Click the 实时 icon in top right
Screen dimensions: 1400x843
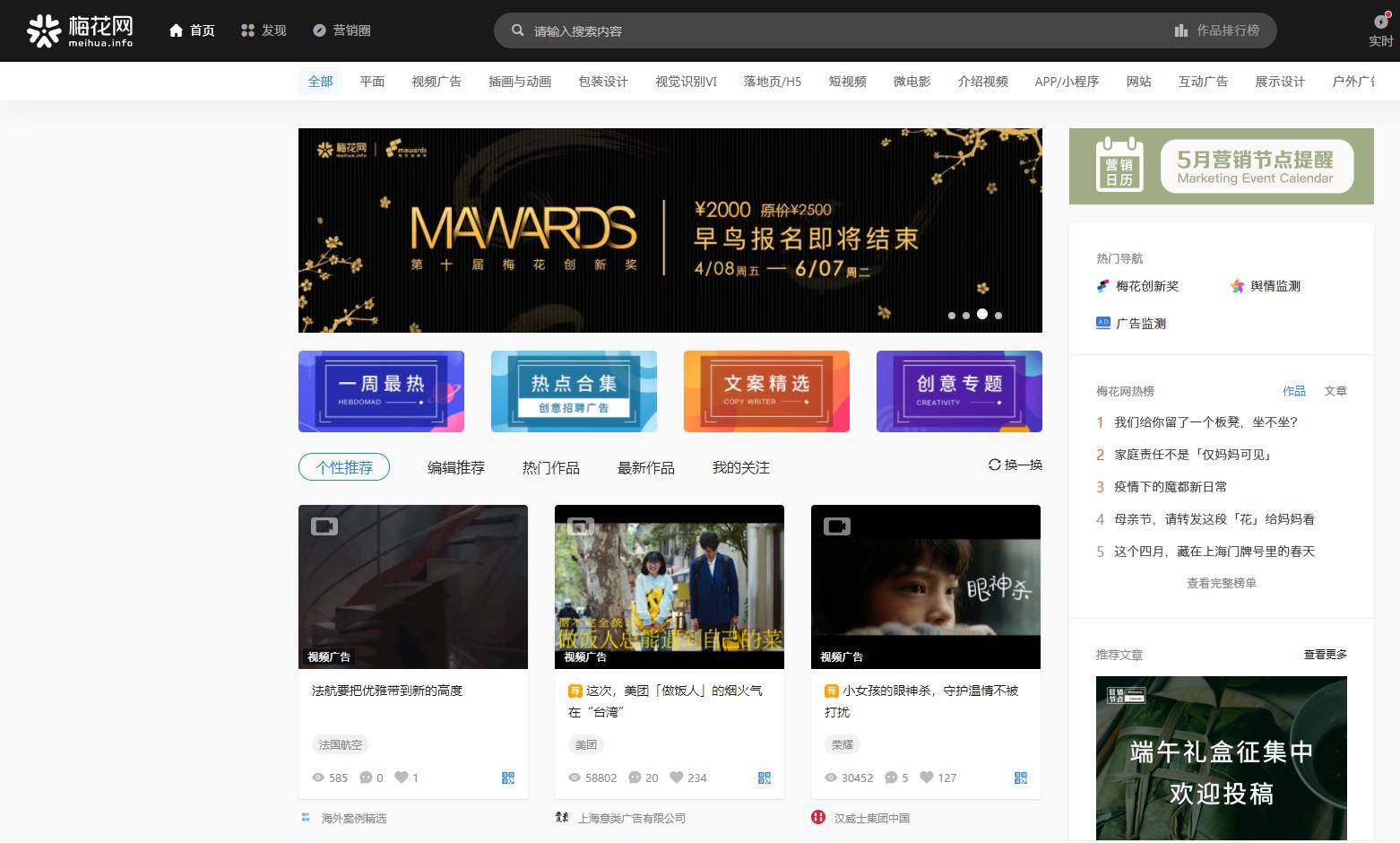pyautogui.click(x=1380, y=22)
